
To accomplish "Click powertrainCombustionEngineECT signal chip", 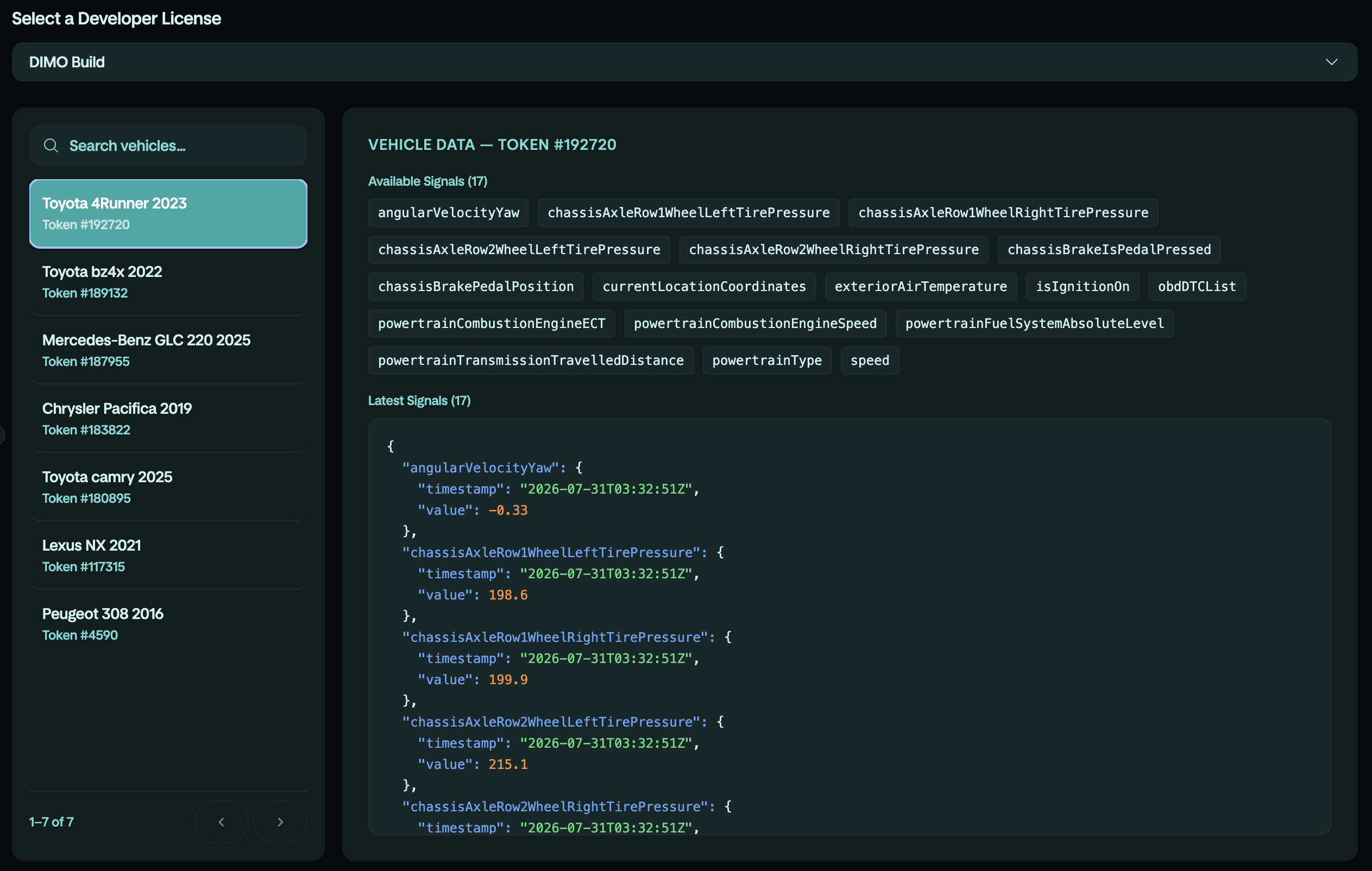I will [491, 324].
